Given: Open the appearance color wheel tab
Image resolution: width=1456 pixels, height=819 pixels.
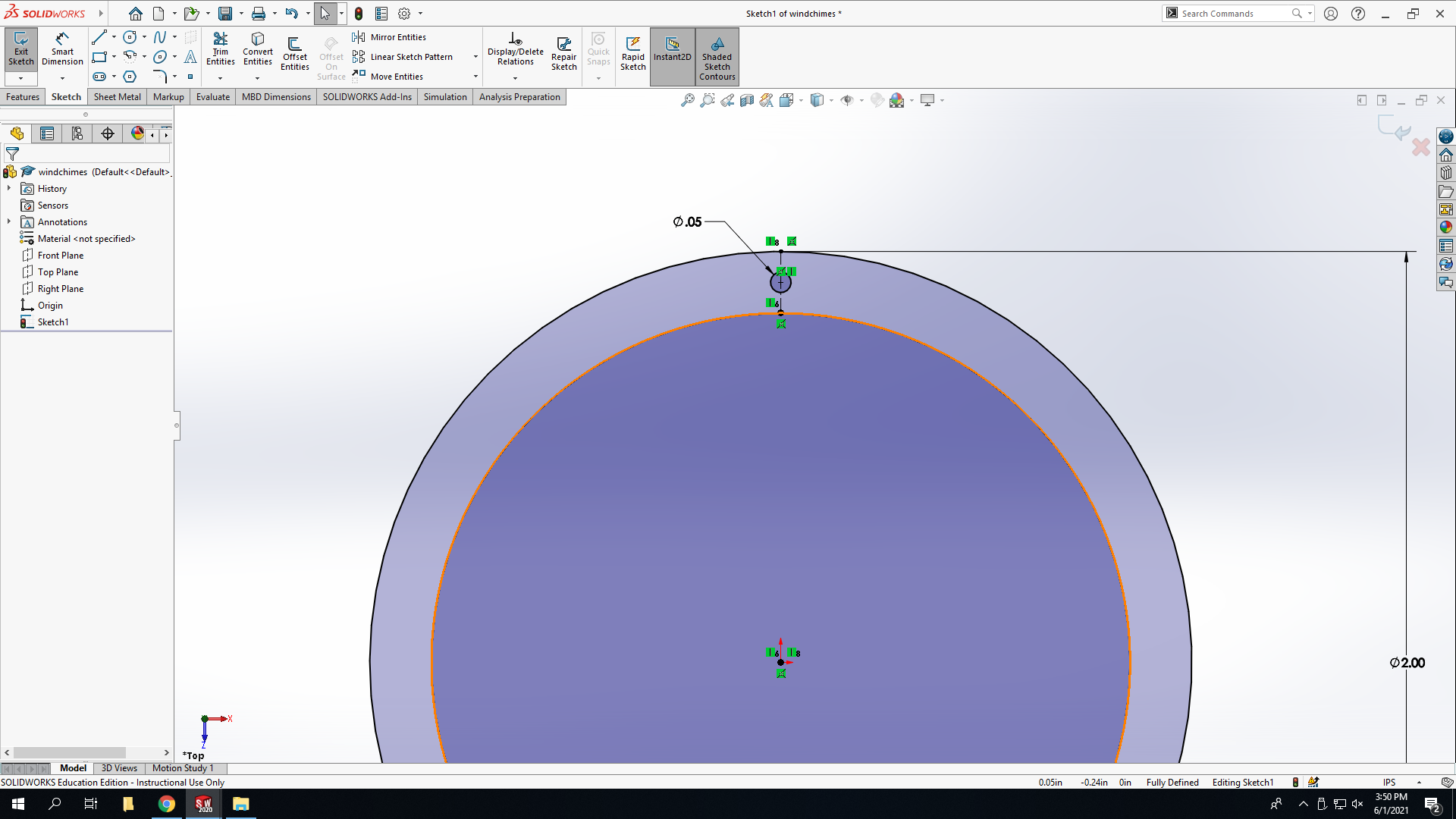Looking at the screenshot, I should tap(137, 134).
